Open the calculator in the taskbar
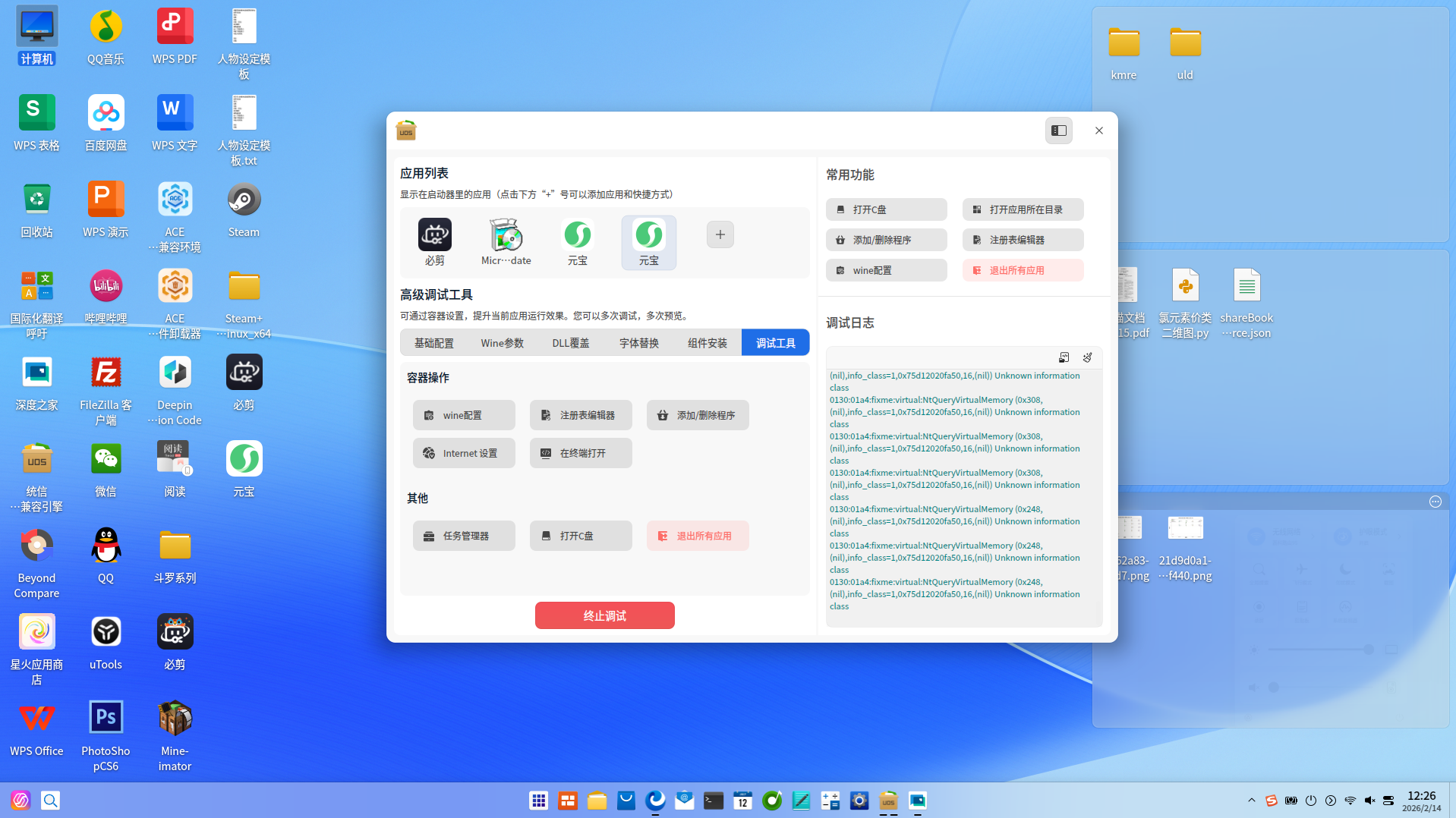 pos(830,801)
